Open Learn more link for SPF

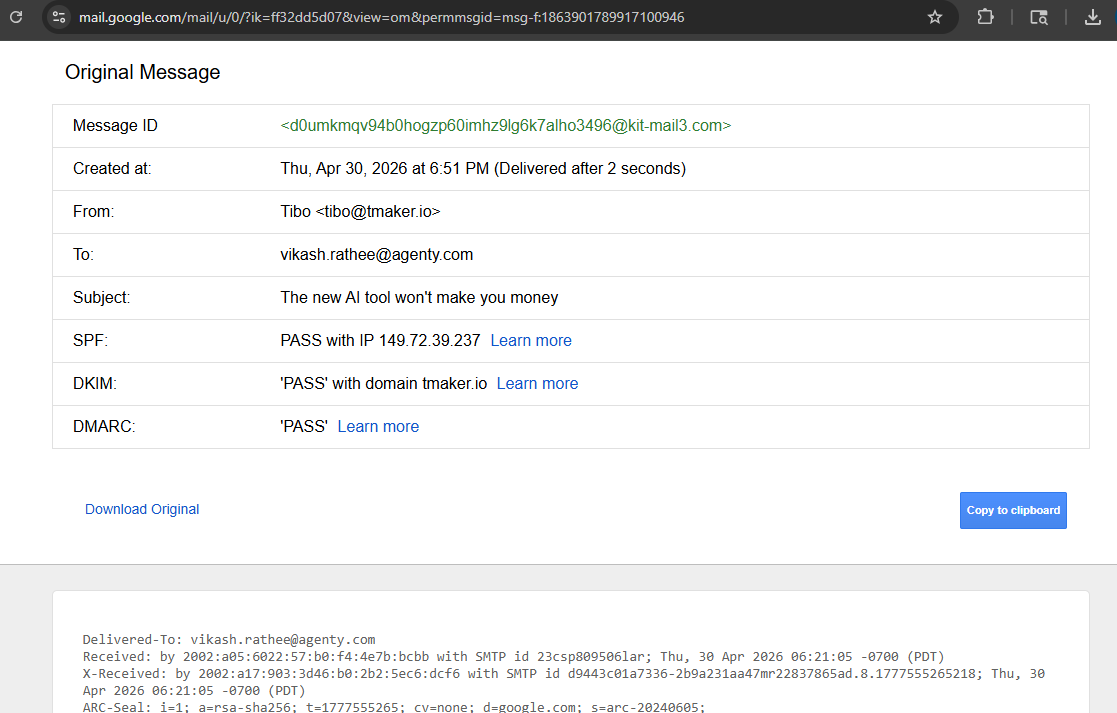[531, 340]
